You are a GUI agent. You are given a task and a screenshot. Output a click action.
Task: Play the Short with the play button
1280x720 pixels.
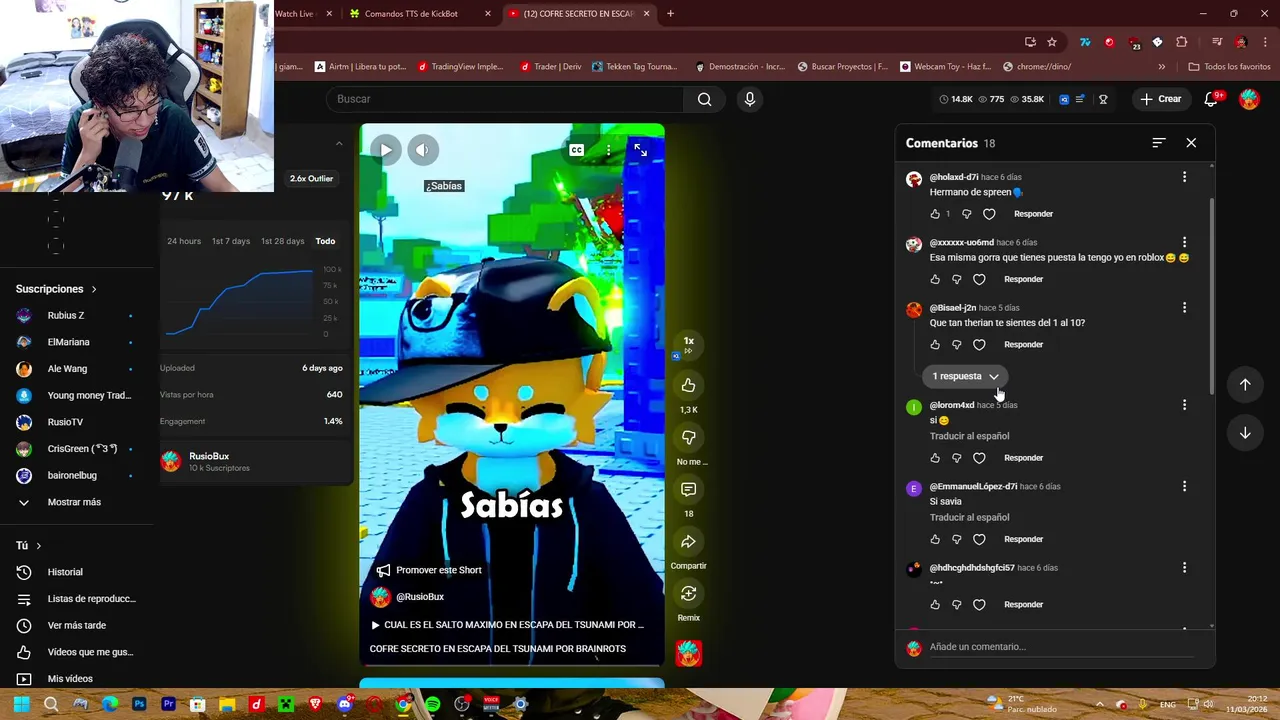point(386,150)
